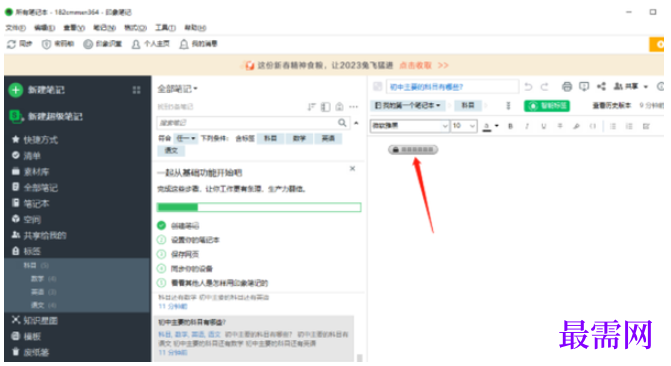Image resolution: width=671 pixels, height=366 pixels.
Task: Open the font family dropdown
Action: 410,126
